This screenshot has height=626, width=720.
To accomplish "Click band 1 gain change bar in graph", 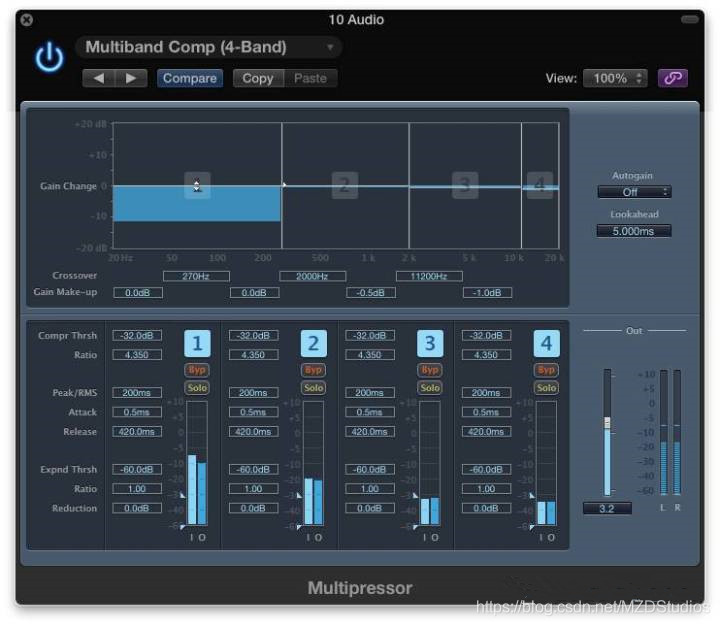I will 197,204.
